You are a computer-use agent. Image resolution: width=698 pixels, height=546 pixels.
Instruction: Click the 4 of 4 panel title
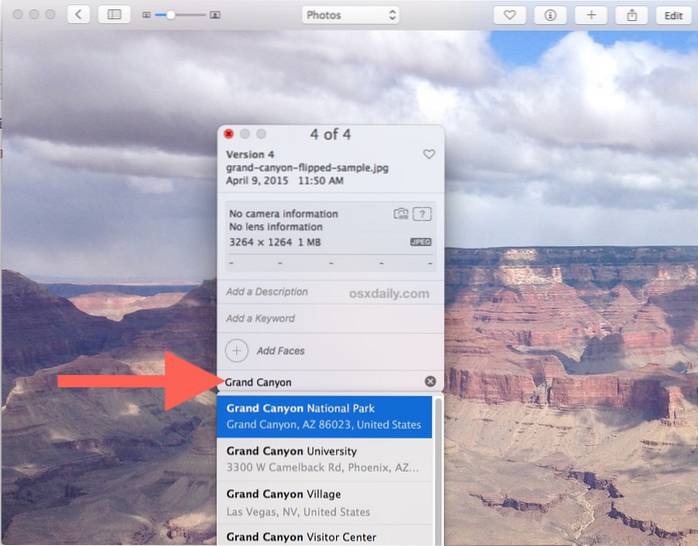(x=330, y=134)
